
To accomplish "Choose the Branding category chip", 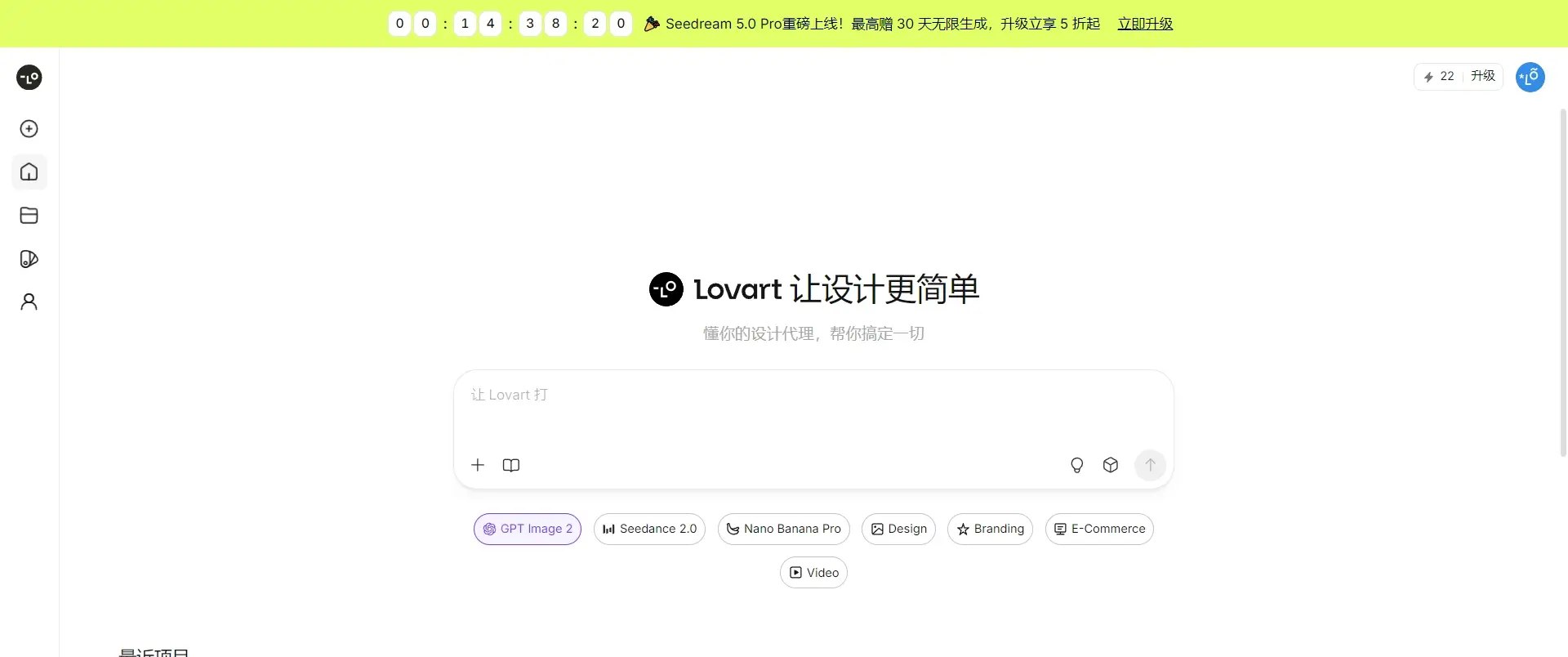I will pos(990,529).
